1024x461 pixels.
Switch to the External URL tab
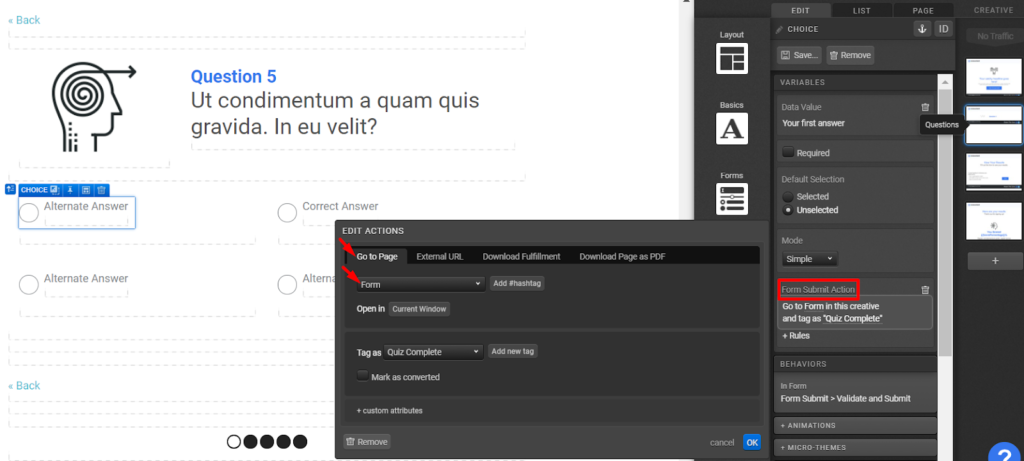(x=440, y=257)
